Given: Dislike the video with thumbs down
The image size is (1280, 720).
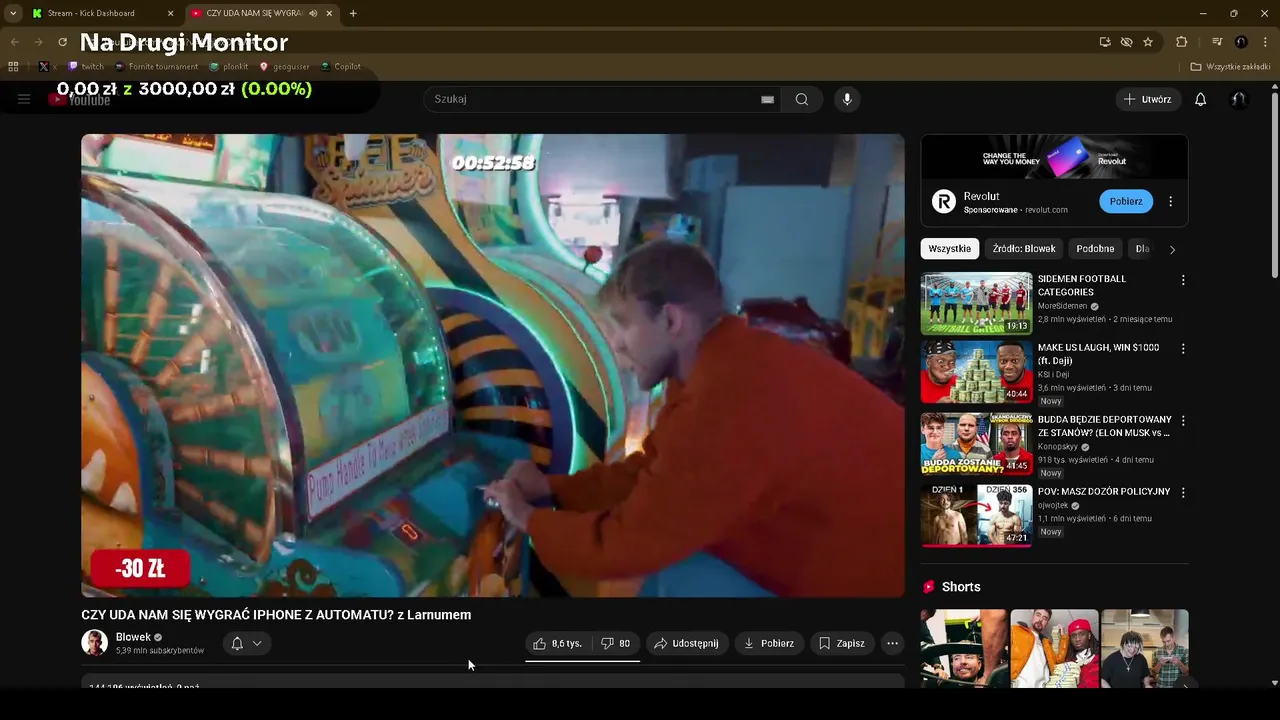Looking at the screenshot, I should tap(615, 644).
